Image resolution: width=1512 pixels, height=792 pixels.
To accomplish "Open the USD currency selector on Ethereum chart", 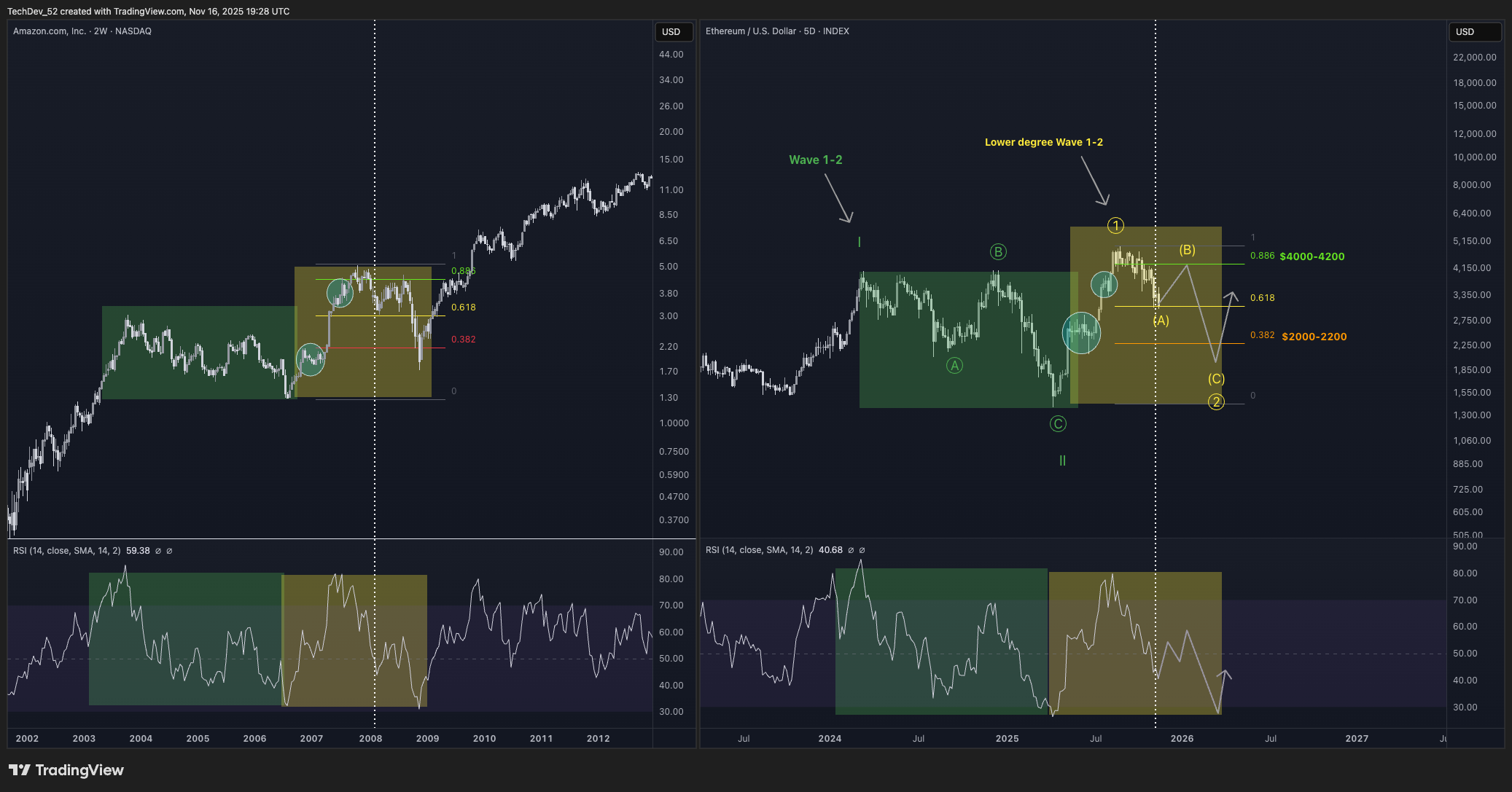I will pos(1473,32).
